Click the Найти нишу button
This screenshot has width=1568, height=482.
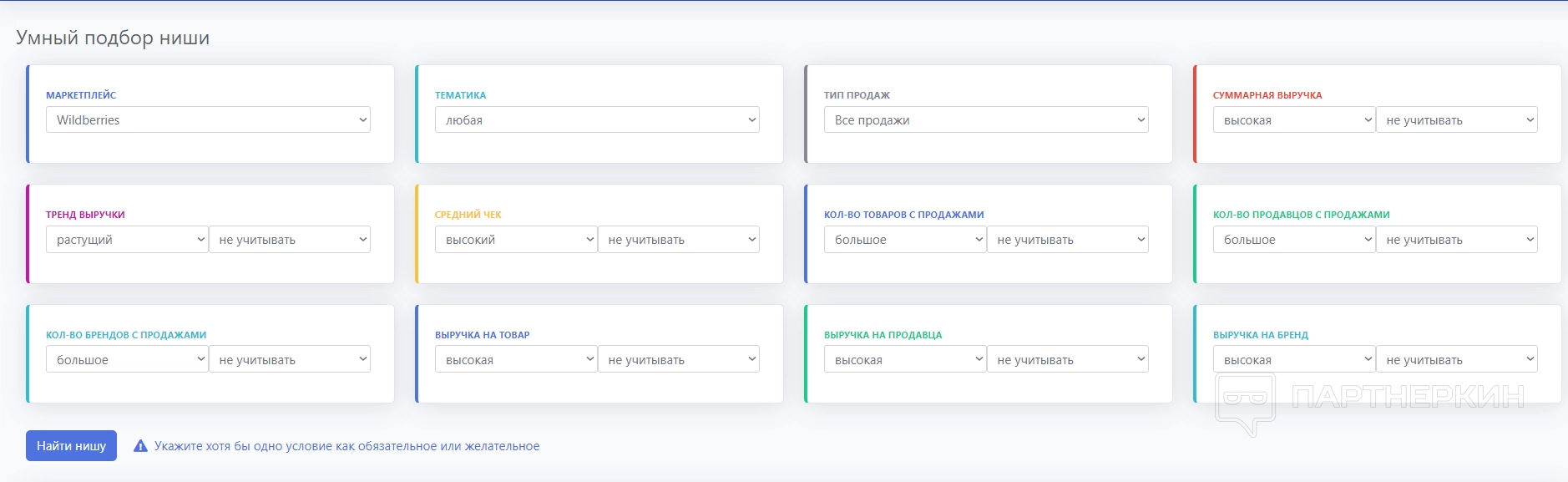[71, 446]
